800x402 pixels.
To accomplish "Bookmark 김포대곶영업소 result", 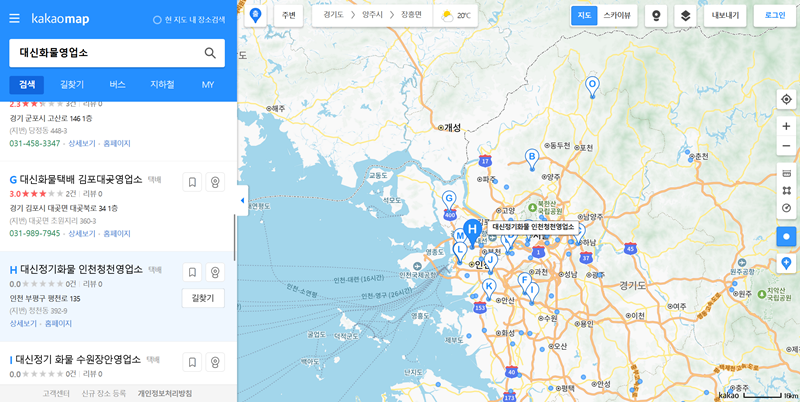I will click(x=192, y=182).
